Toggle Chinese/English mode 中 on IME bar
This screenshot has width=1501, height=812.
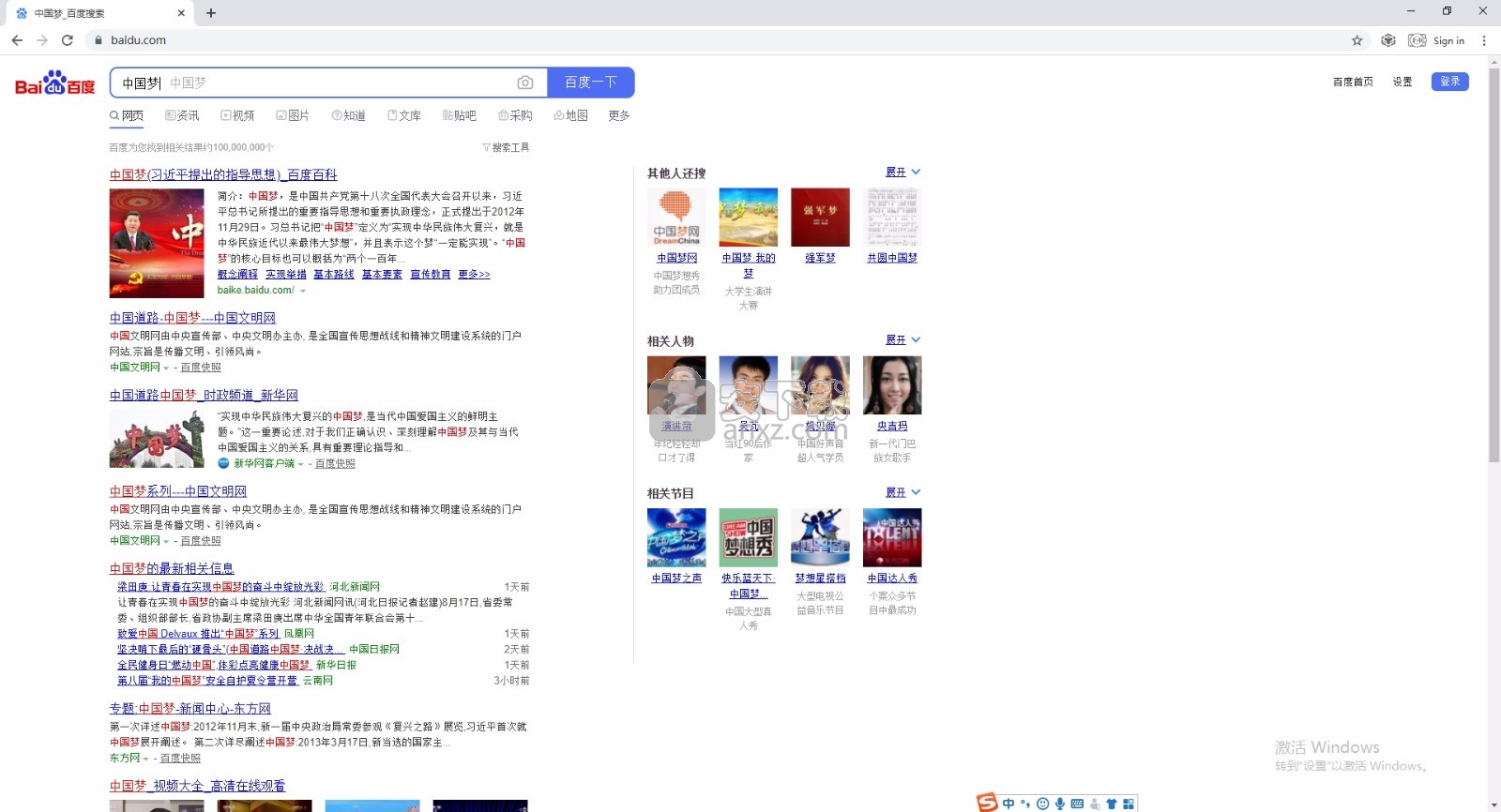[x=1008, y=804]
